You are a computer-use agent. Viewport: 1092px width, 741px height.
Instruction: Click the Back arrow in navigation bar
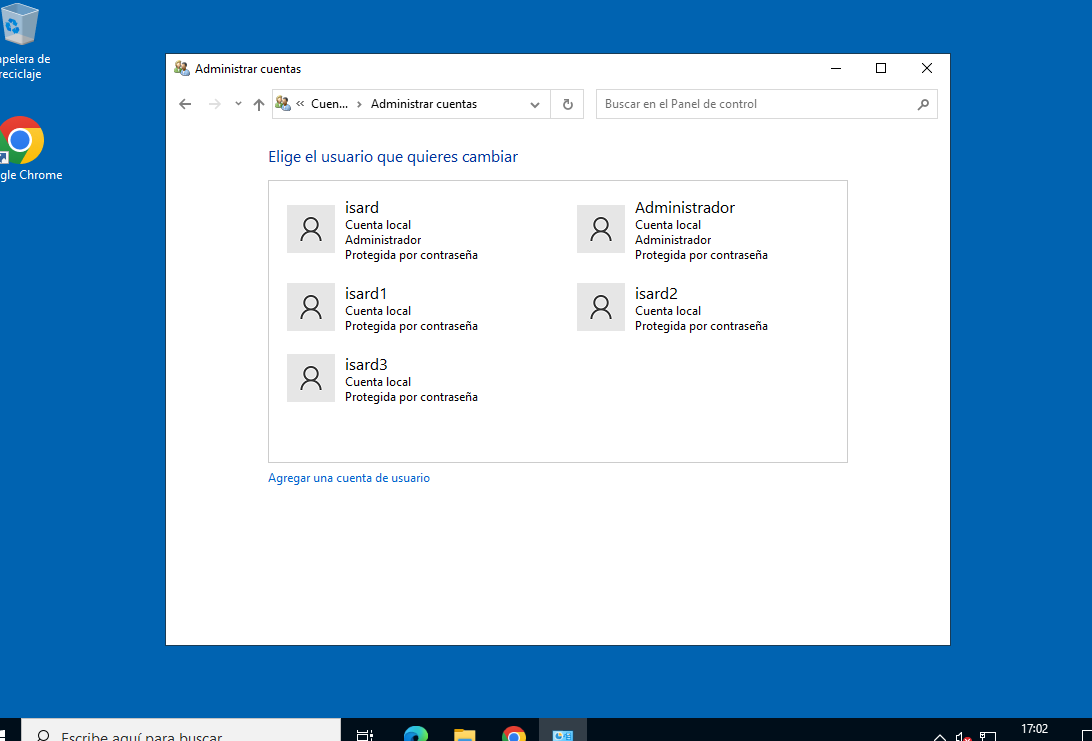coord(185,104)
